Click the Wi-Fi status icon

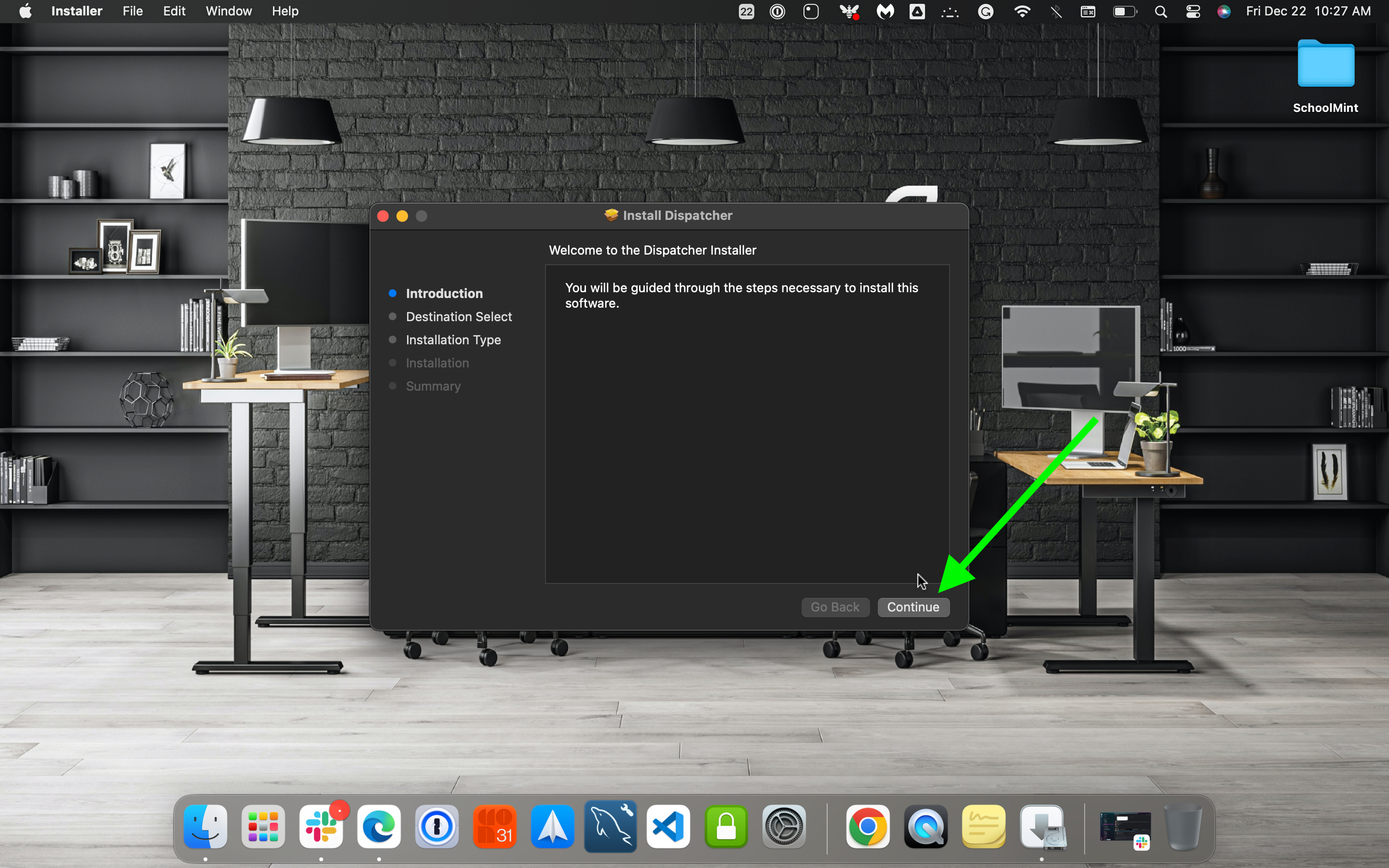(1021, 11)
